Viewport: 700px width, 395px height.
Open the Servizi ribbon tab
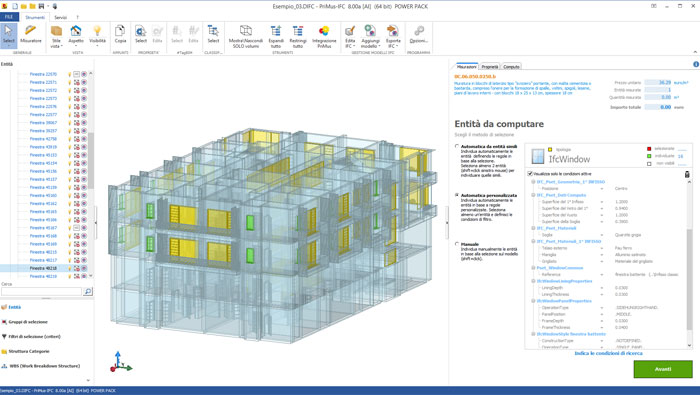[x=60, y=17]
